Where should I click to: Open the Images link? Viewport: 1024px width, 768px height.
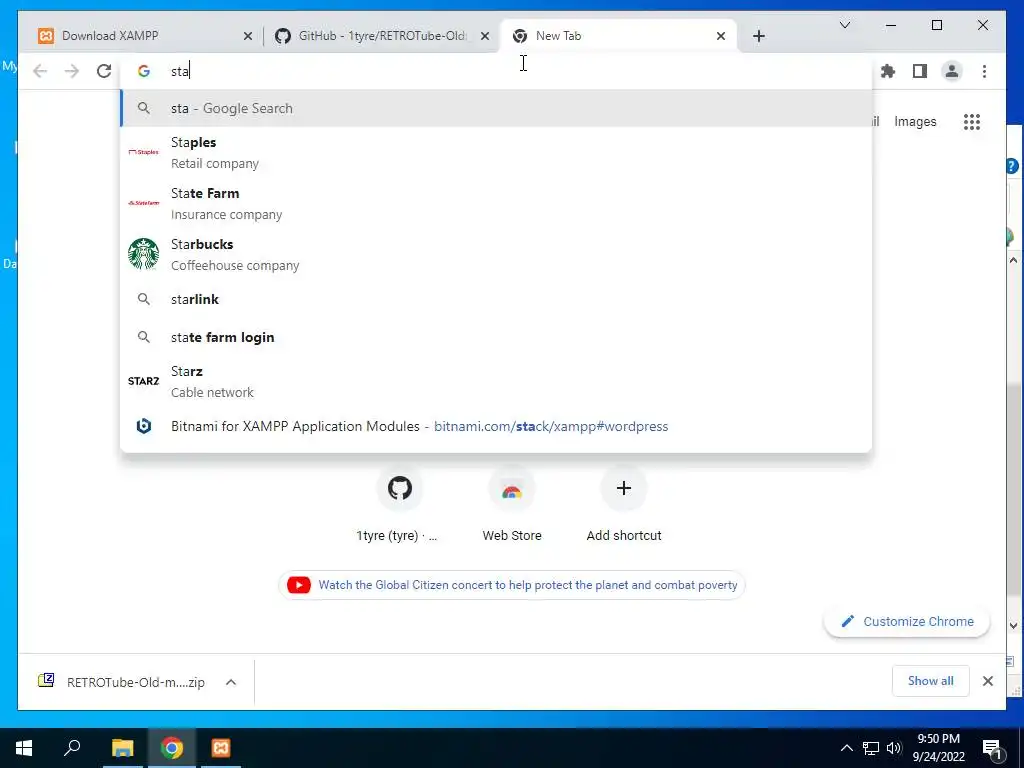pos(915,121)
